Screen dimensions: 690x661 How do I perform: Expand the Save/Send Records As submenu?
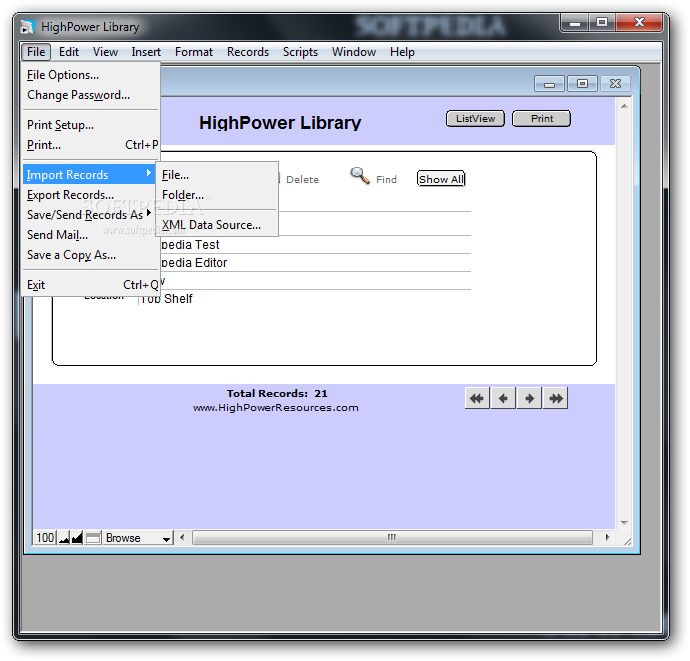(x=88, y=215)
